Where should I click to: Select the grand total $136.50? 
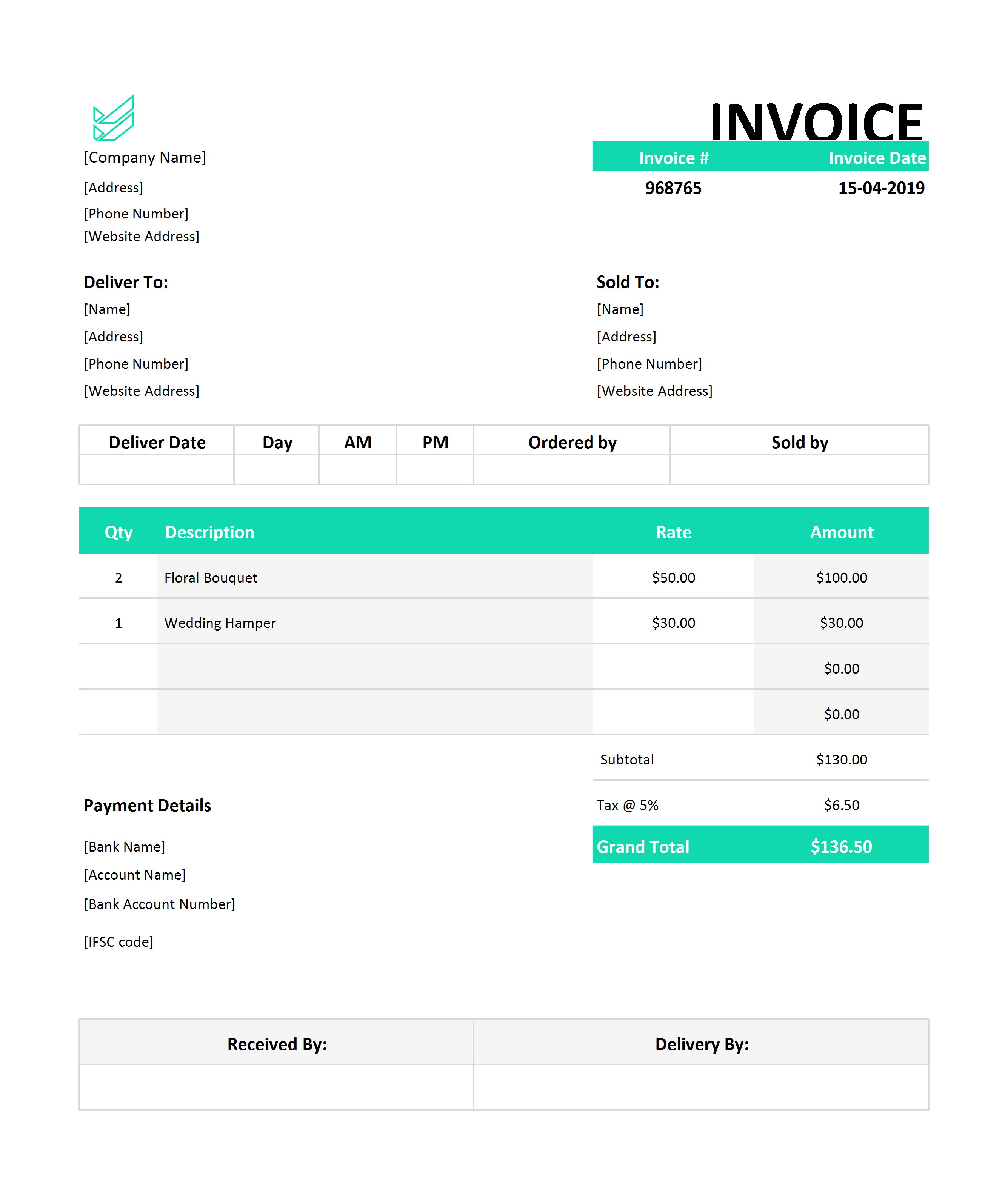pyautogui.click(x=842, y=847)
